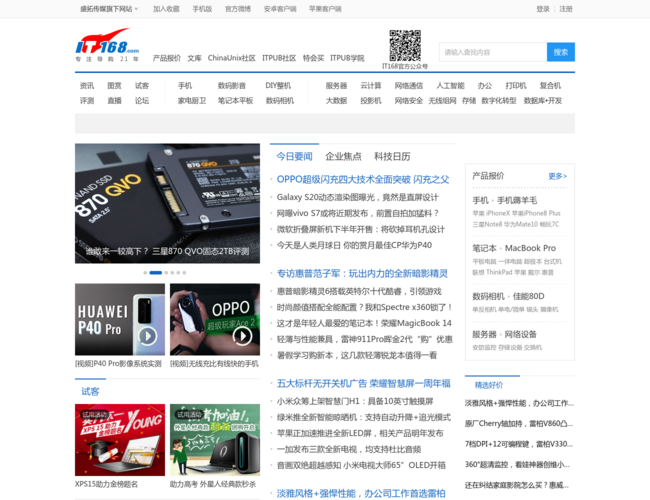Open 官方微博 link
Screen dimensions: 650x500
click(x=238, y=9)
